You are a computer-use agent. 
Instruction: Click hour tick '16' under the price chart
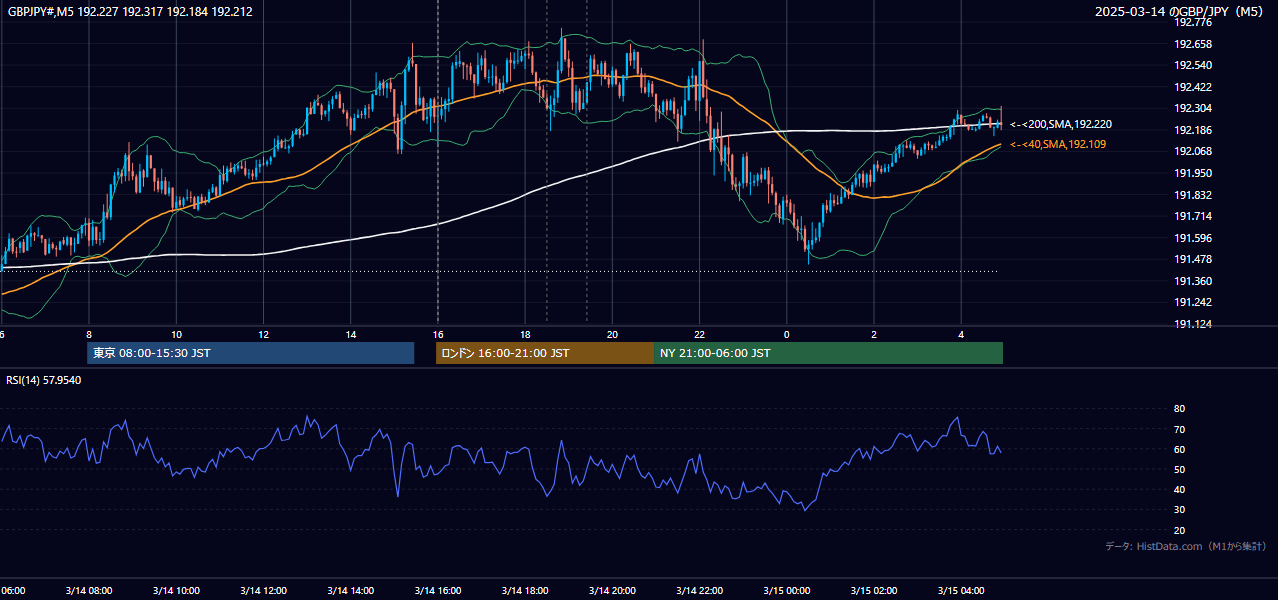tap(438, 334)
